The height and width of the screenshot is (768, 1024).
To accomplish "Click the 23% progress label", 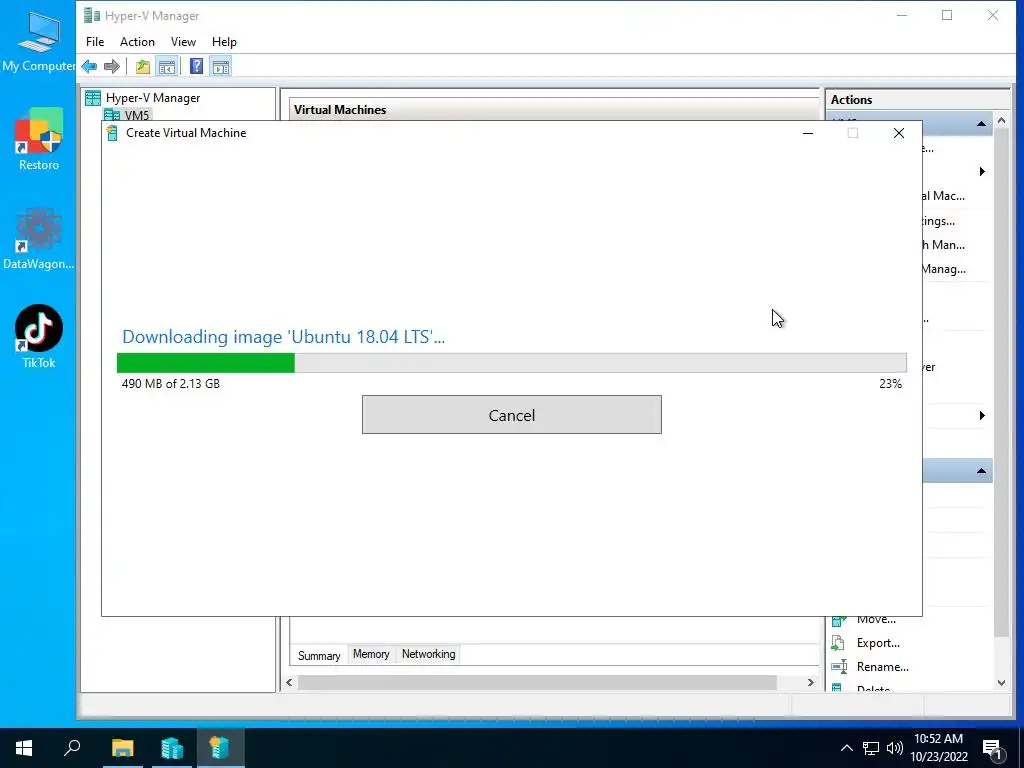I will click(x=890, y=384).
